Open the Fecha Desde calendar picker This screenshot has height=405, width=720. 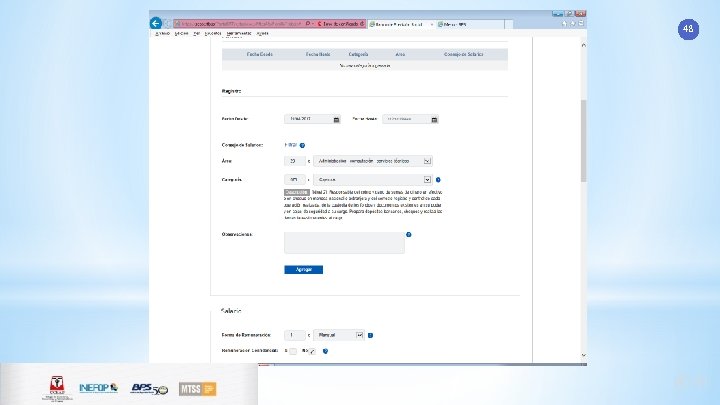(x=336, y=120)
